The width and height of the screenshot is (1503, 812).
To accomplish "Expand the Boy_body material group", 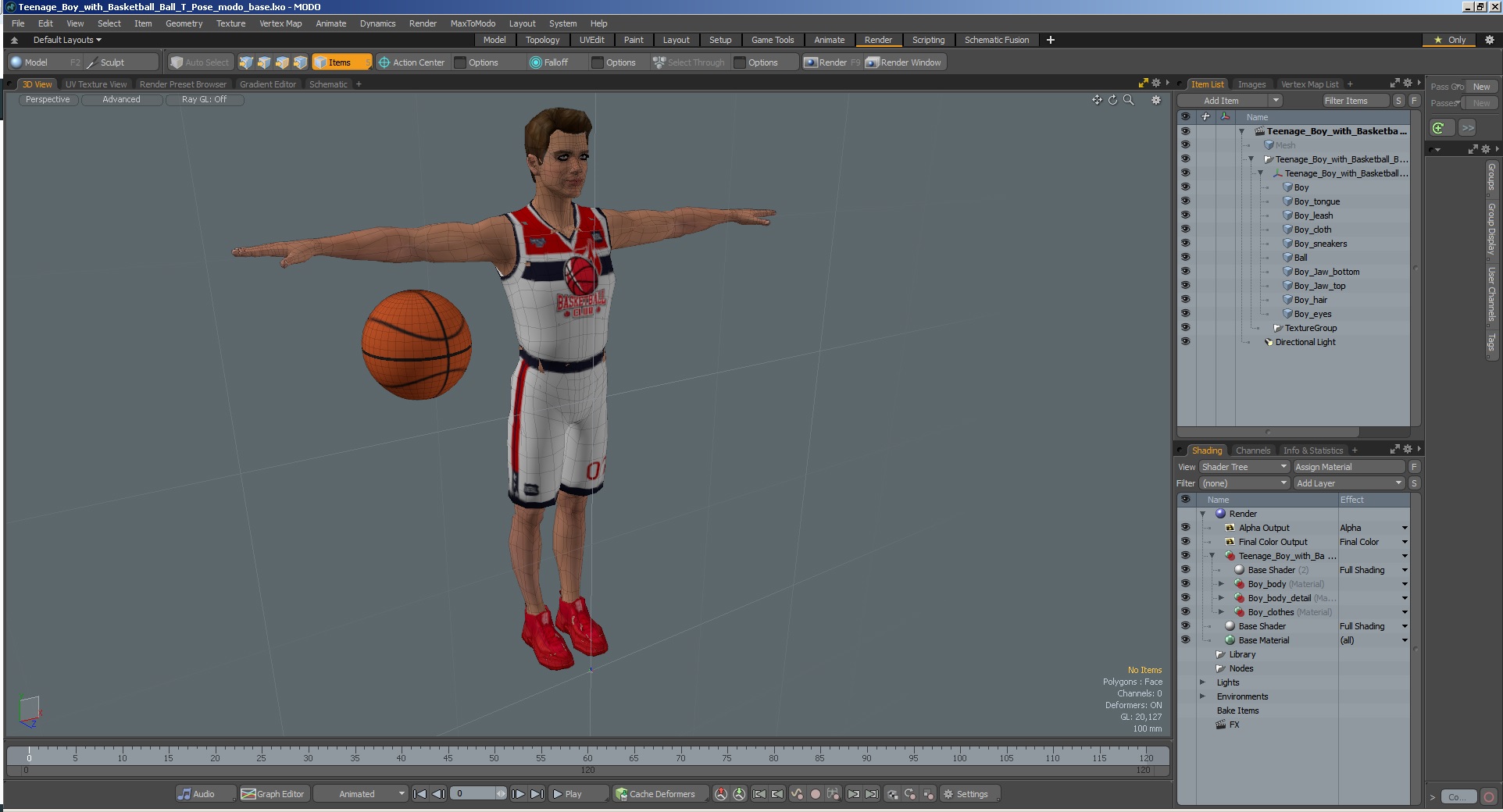I will (1221, 584).
